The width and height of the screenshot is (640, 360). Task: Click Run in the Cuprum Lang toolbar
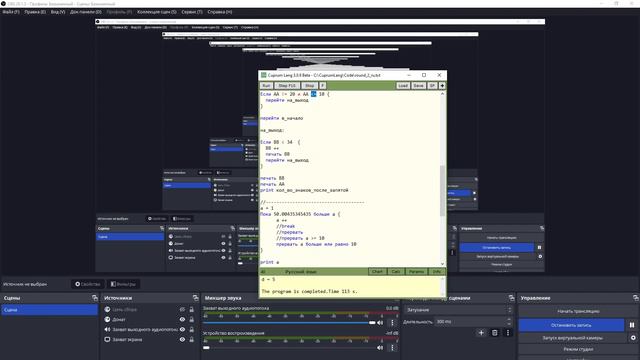pyautogui.click(x=266, y=86)
